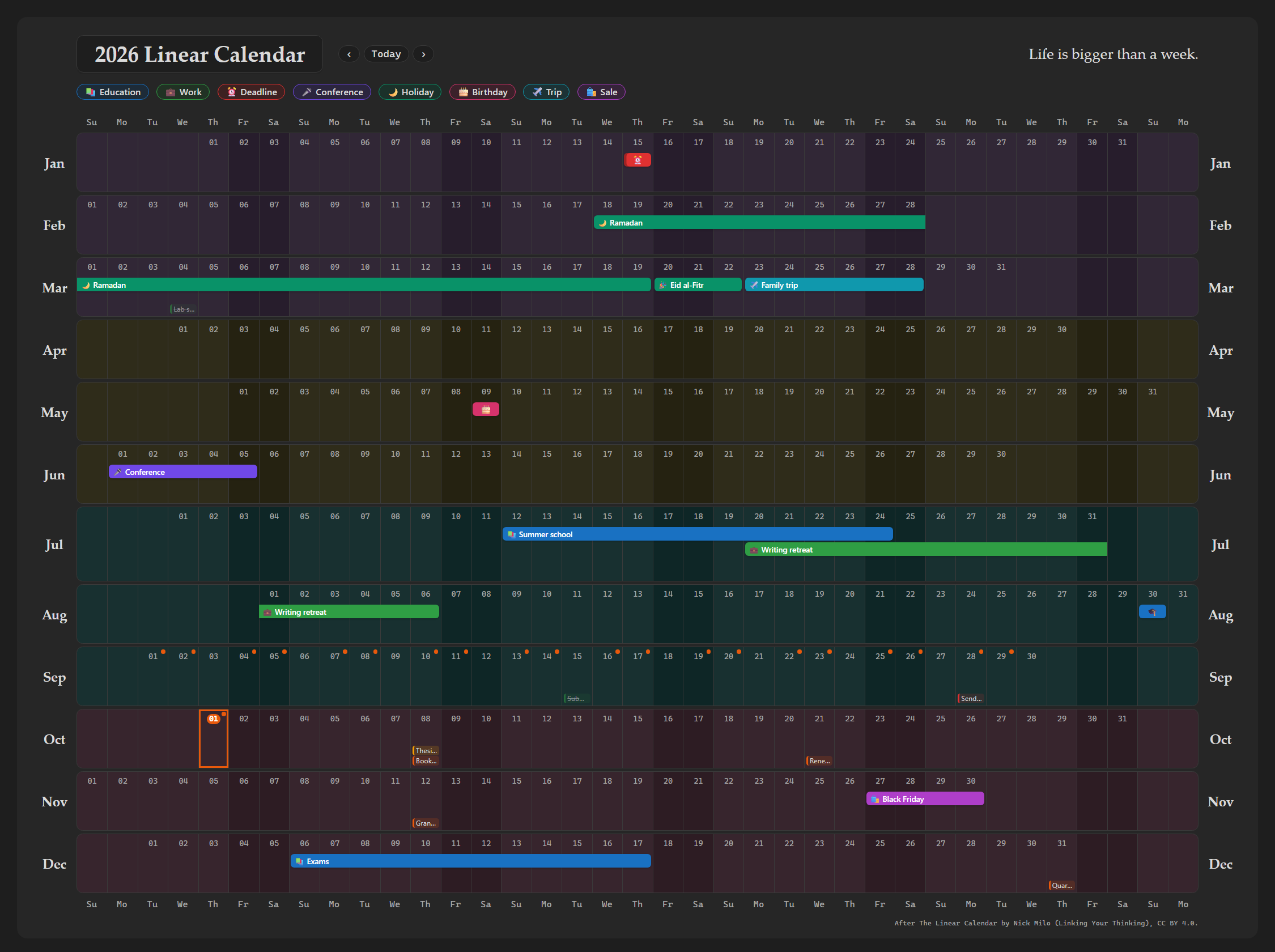Click the 'Rene...' item on Oct 21
Image resolution: width=1275 pixels, height=952 pixels.
pos(819,760)
